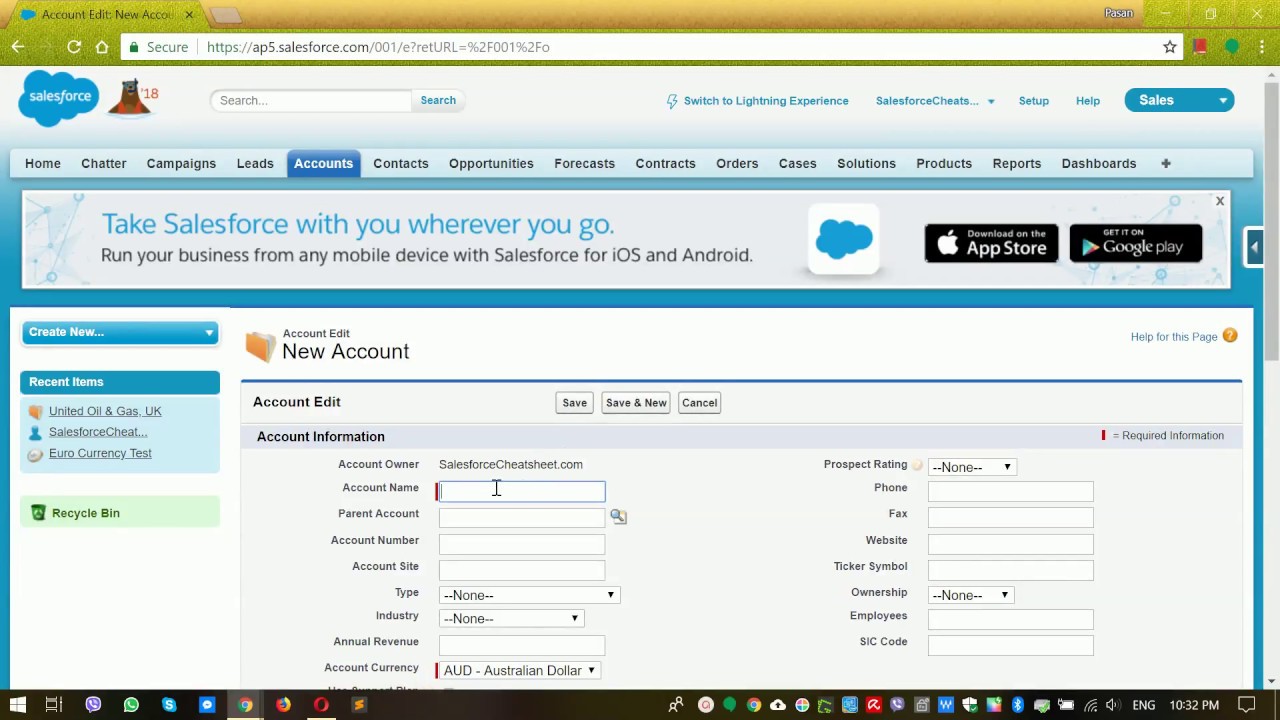
Task: Reload the page with browser refresh icon
Action: (x=74, y=47)
